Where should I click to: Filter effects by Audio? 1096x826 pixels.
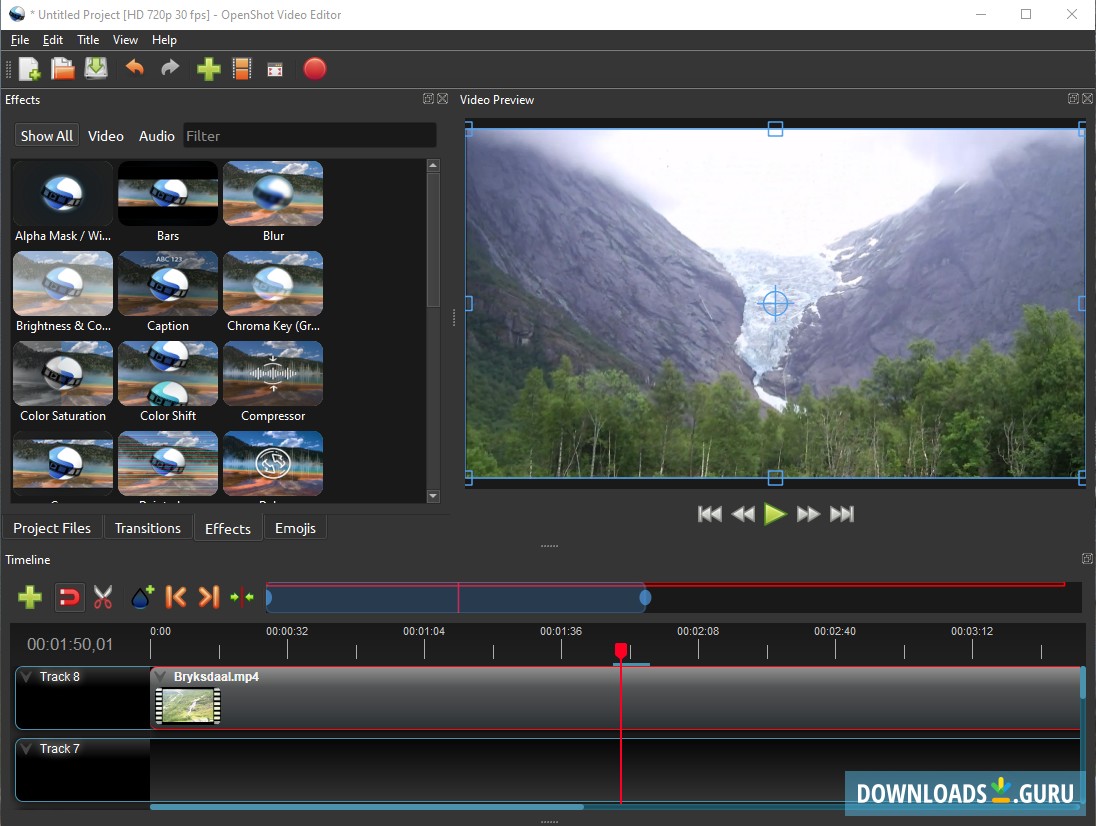tap(156, 136)
